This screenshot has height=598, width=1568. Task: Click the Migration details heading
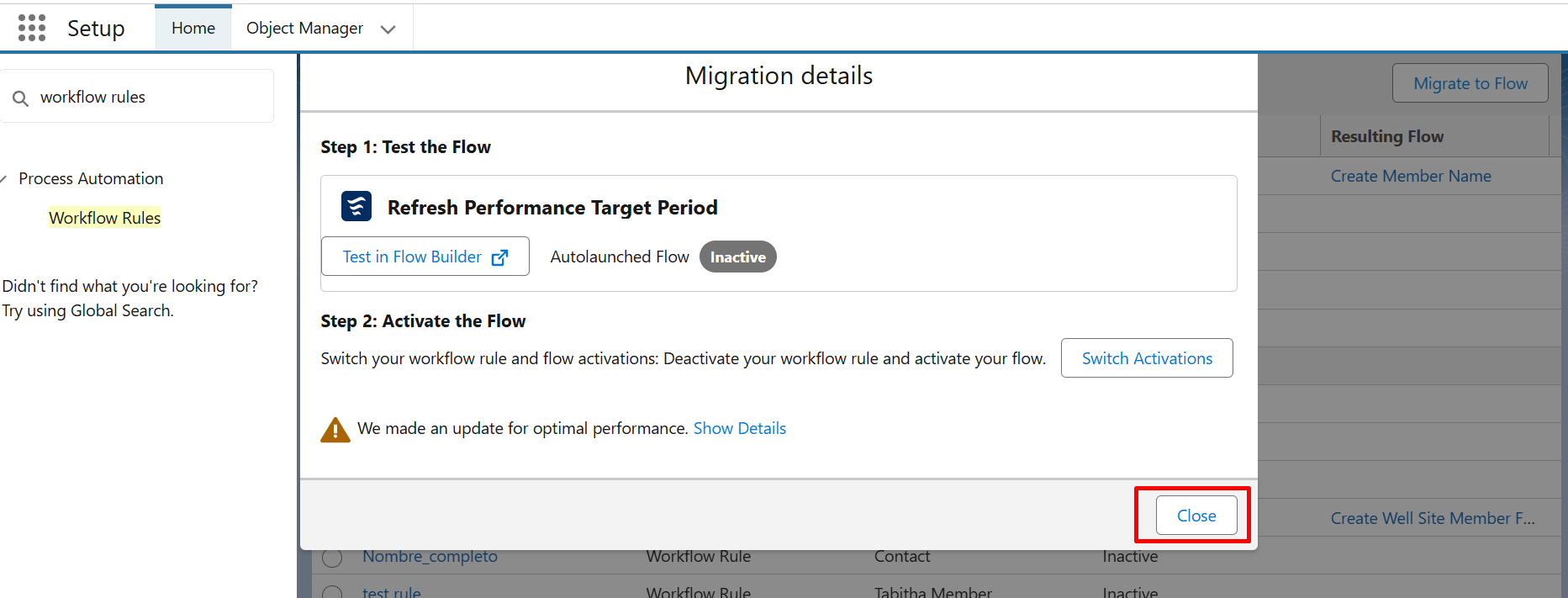coord(779,76)
